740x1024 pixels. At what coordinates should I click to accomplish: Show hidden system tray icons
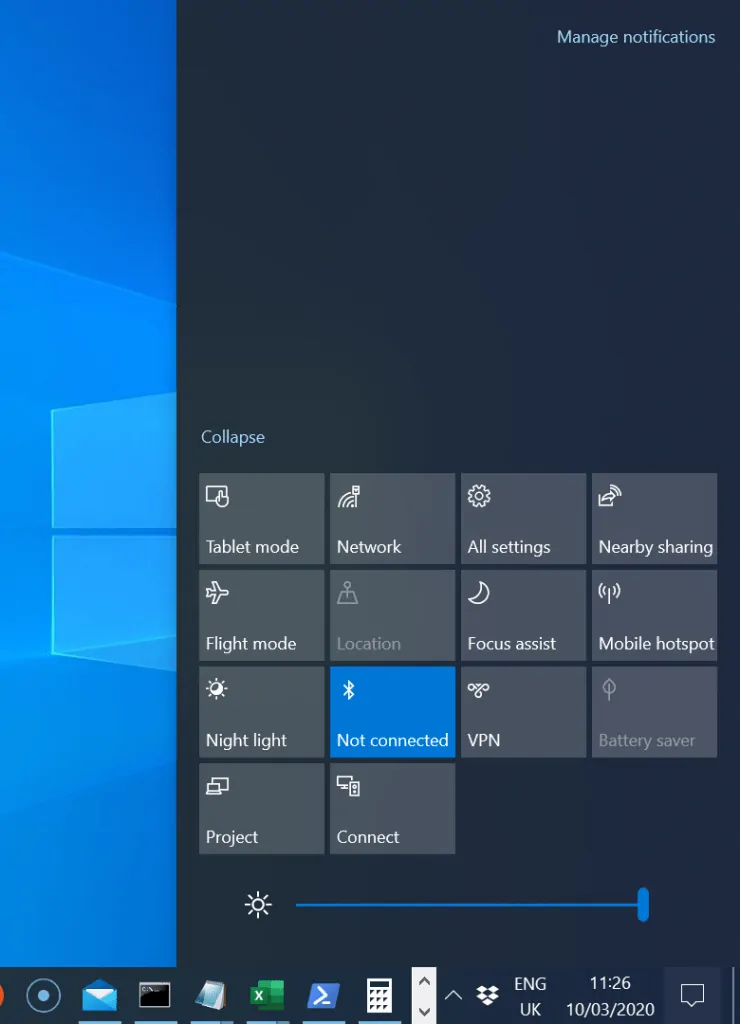click(453, 995)
